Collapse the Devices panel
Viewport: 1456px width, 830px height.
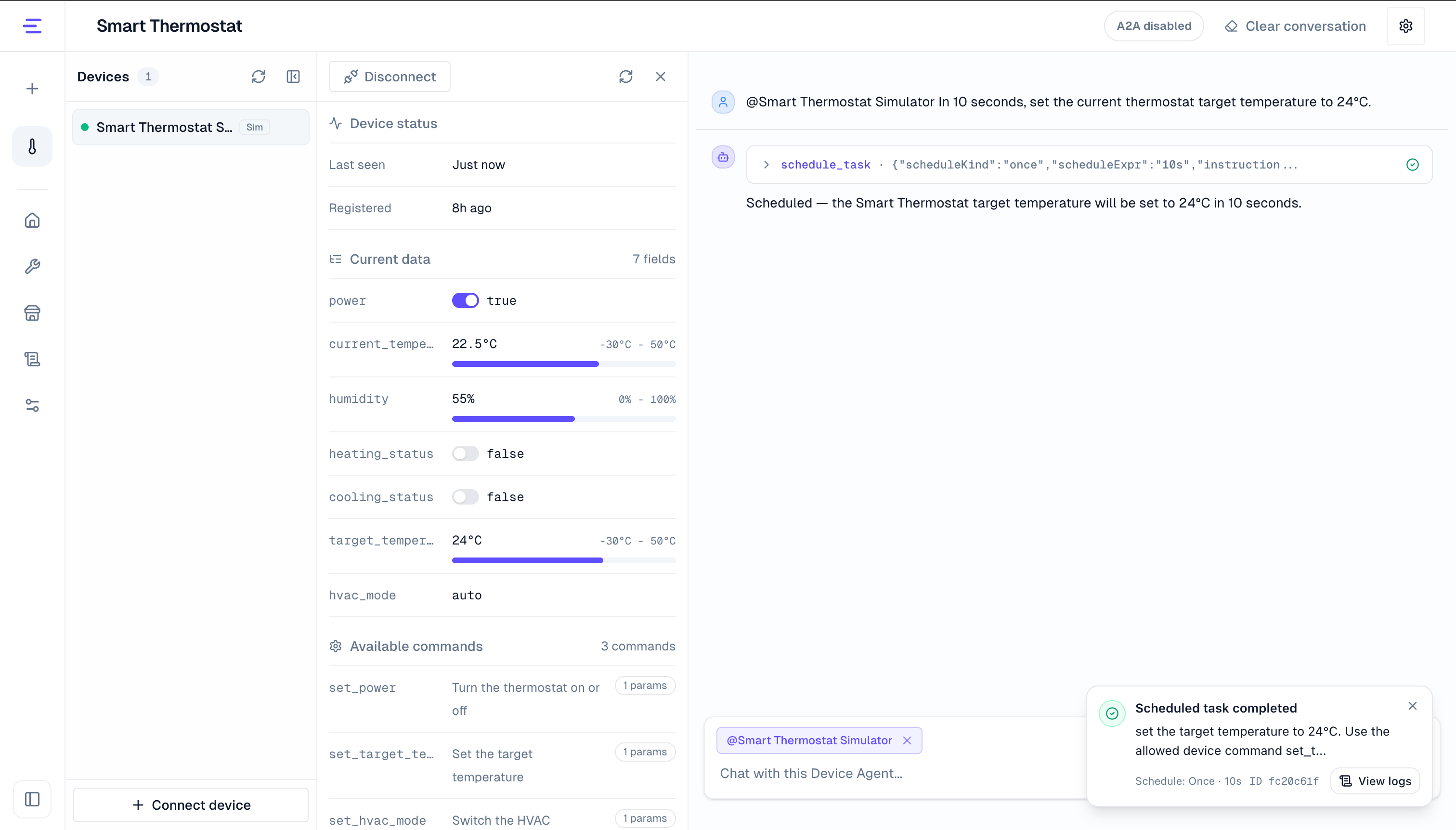293,77
